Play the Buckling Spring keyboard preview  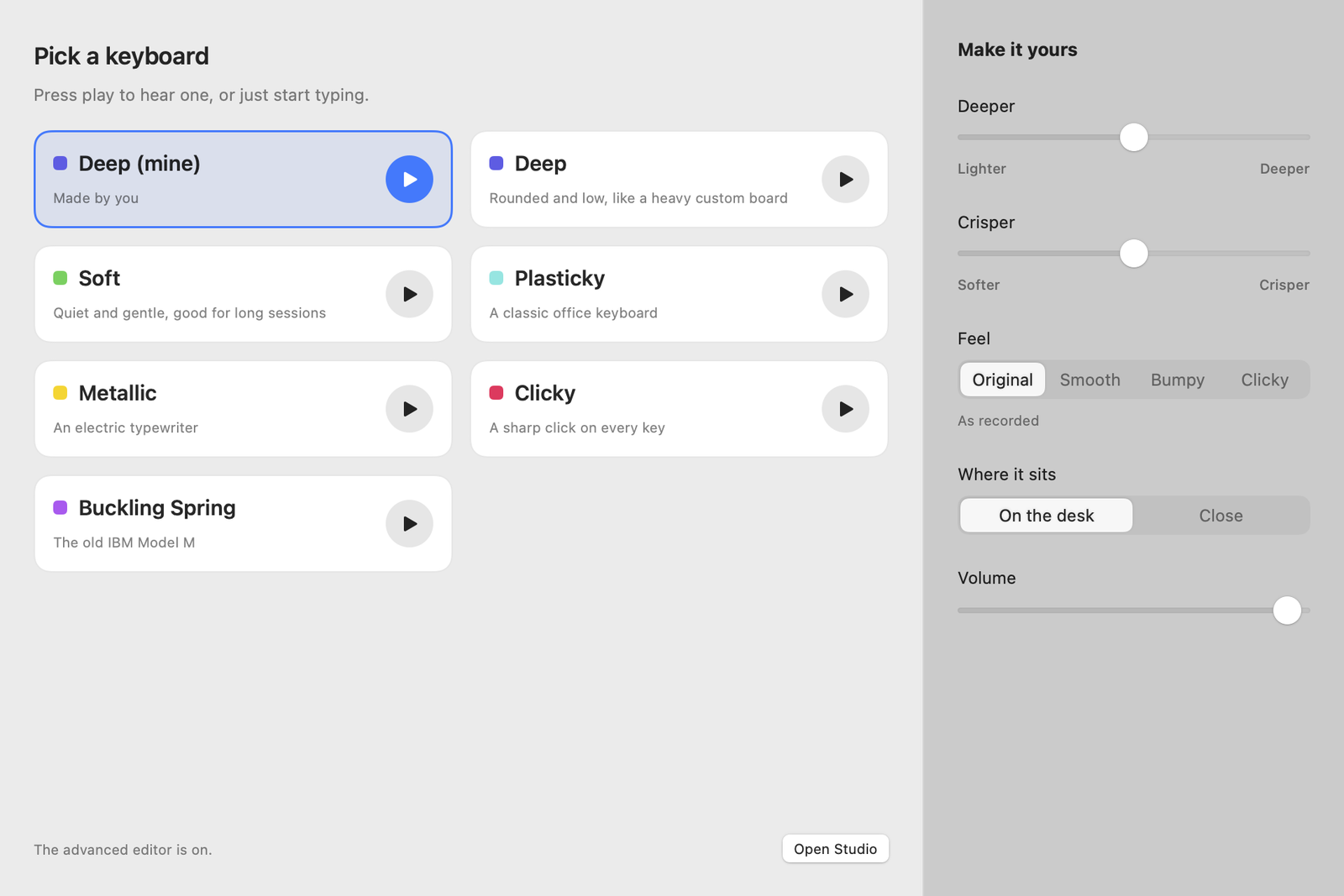[x=409, y=524]
